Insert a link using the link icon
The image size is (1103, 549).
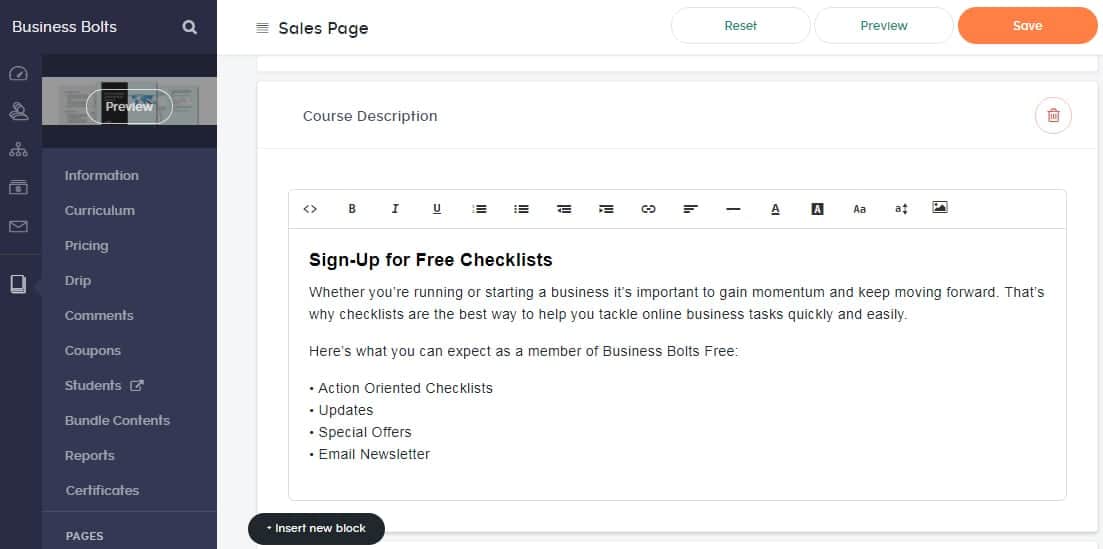coord(648,209)
